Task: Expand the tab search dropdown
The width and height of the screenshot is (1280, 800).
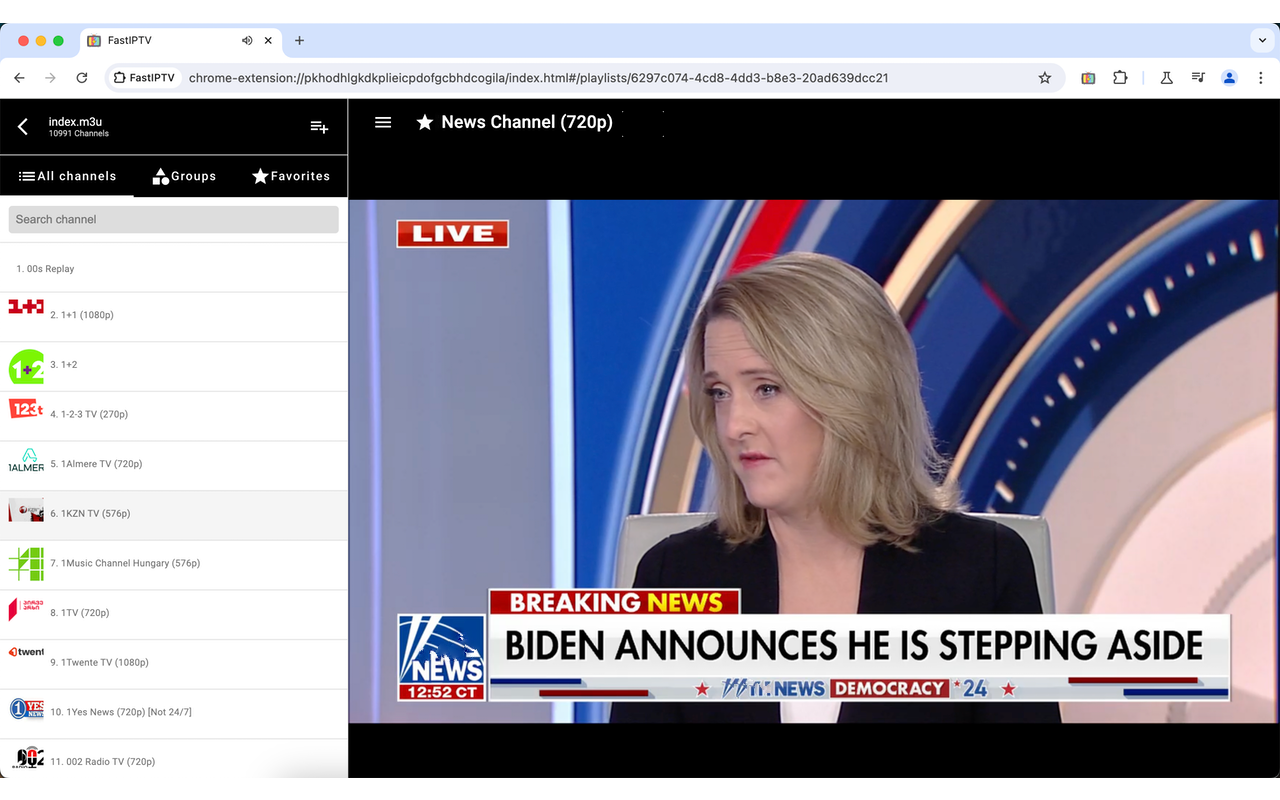Action: [1261, 41]
